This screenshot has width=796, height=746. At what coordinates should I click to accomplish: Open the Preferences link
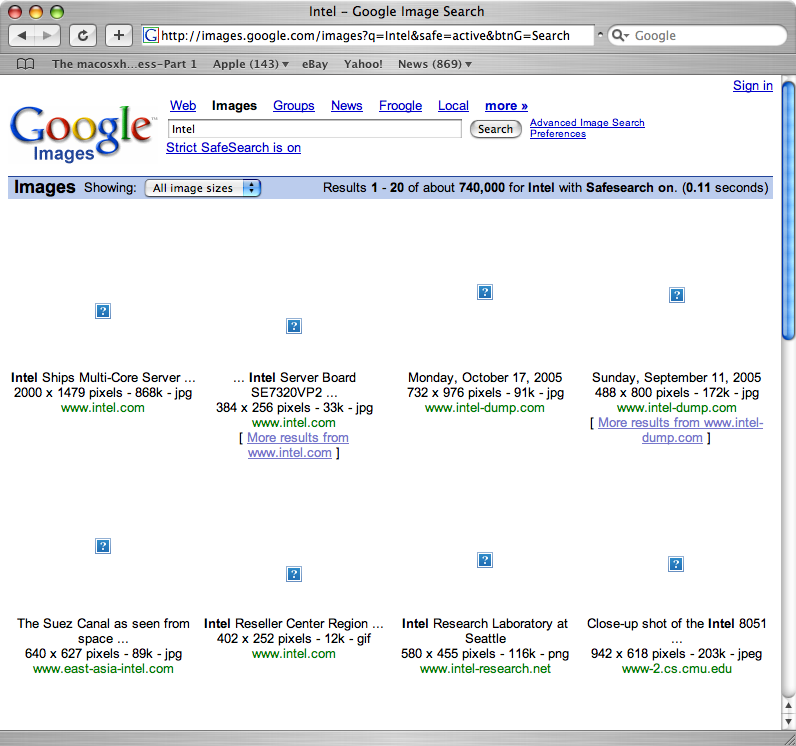[558, 134]
